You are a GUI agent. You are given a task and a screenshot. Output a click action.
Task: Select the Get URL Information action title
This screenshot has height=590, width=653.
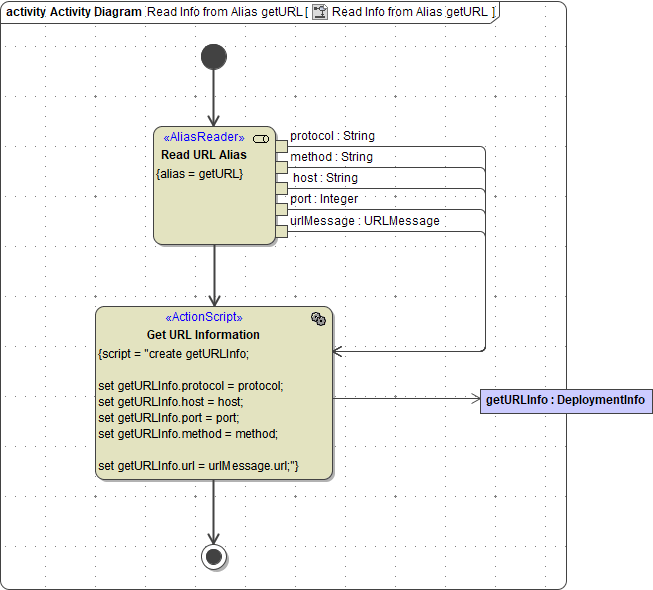[x=203, y=335]
